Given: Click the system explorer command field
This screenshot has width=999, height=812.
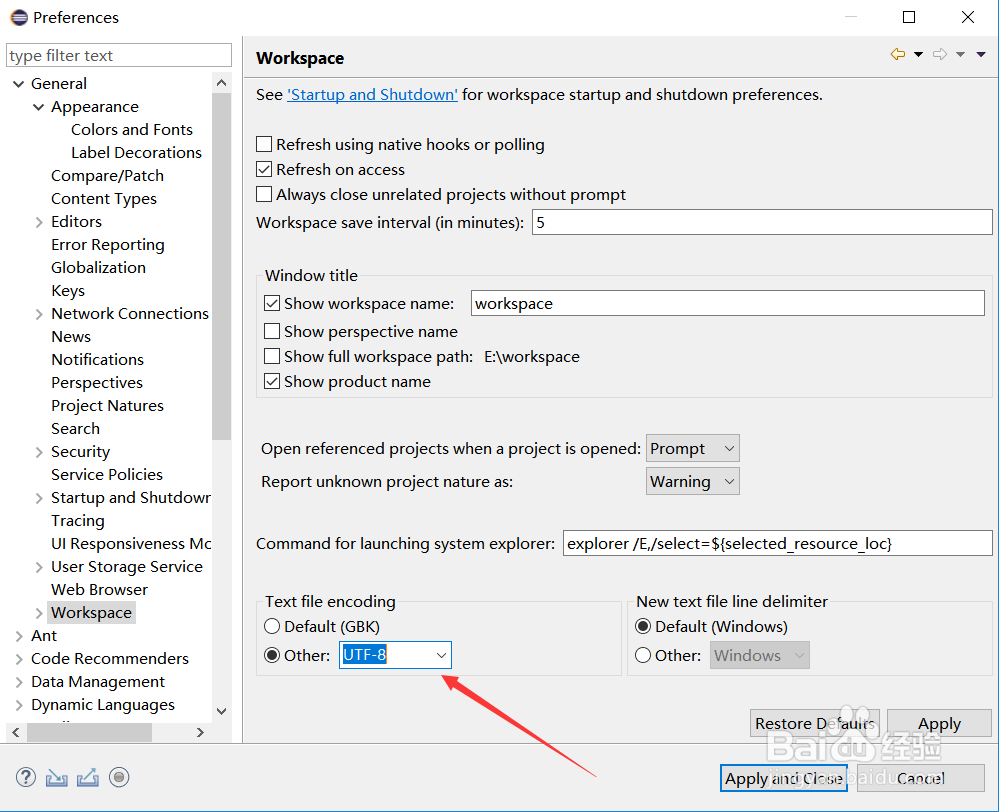Looking at the screenshot, I should point(777,543).
